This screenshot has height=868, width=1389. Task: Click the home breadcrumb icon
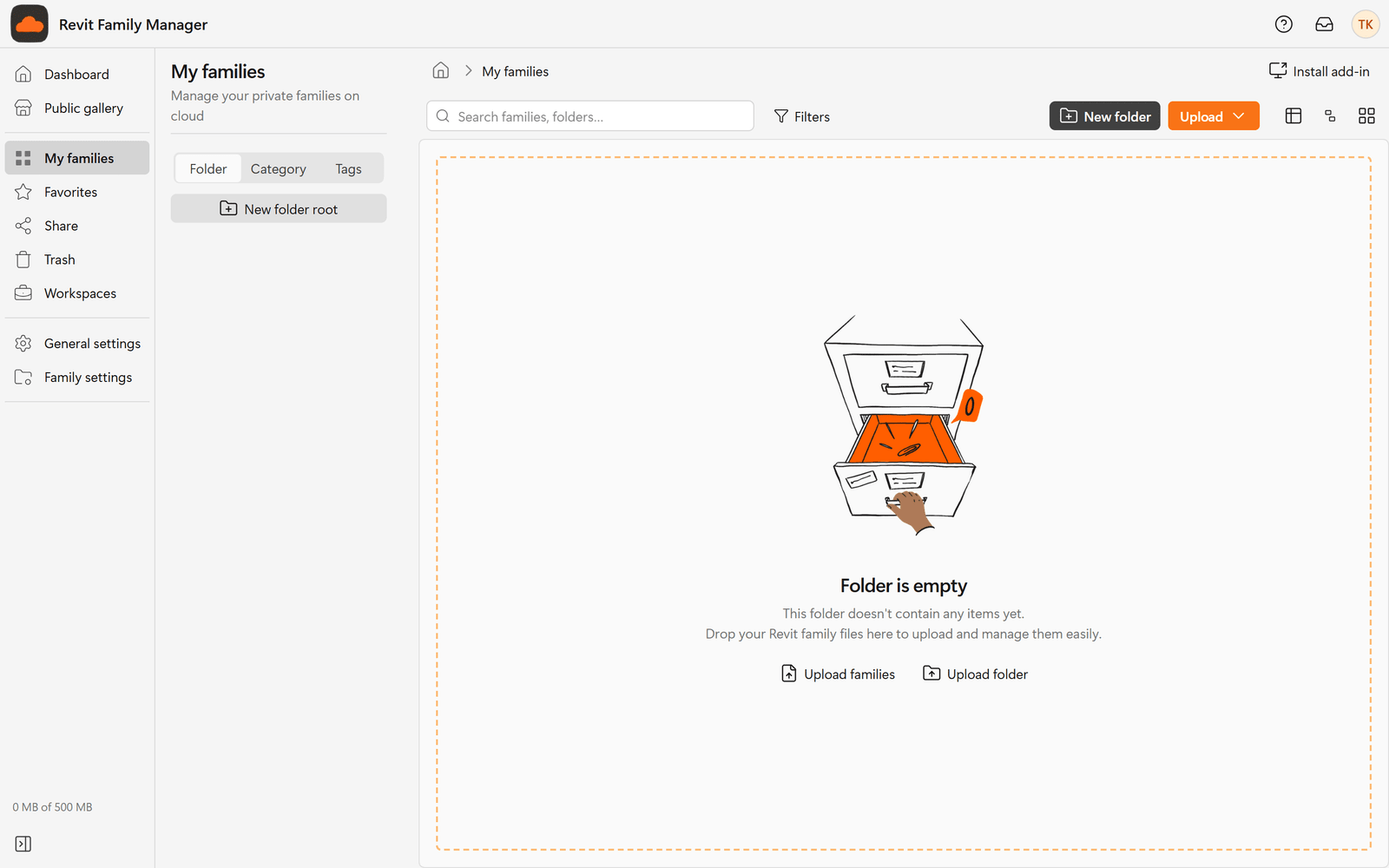click(x=441, y=71)
